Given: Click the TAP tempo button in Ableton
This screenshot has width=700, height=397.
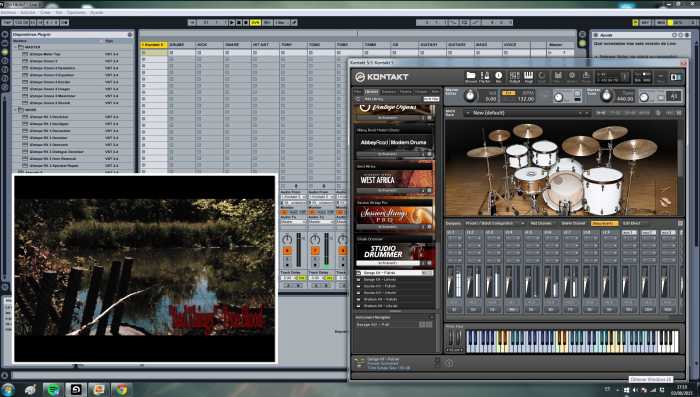Looking at the screenshot, I should click(x=7, y=22).
